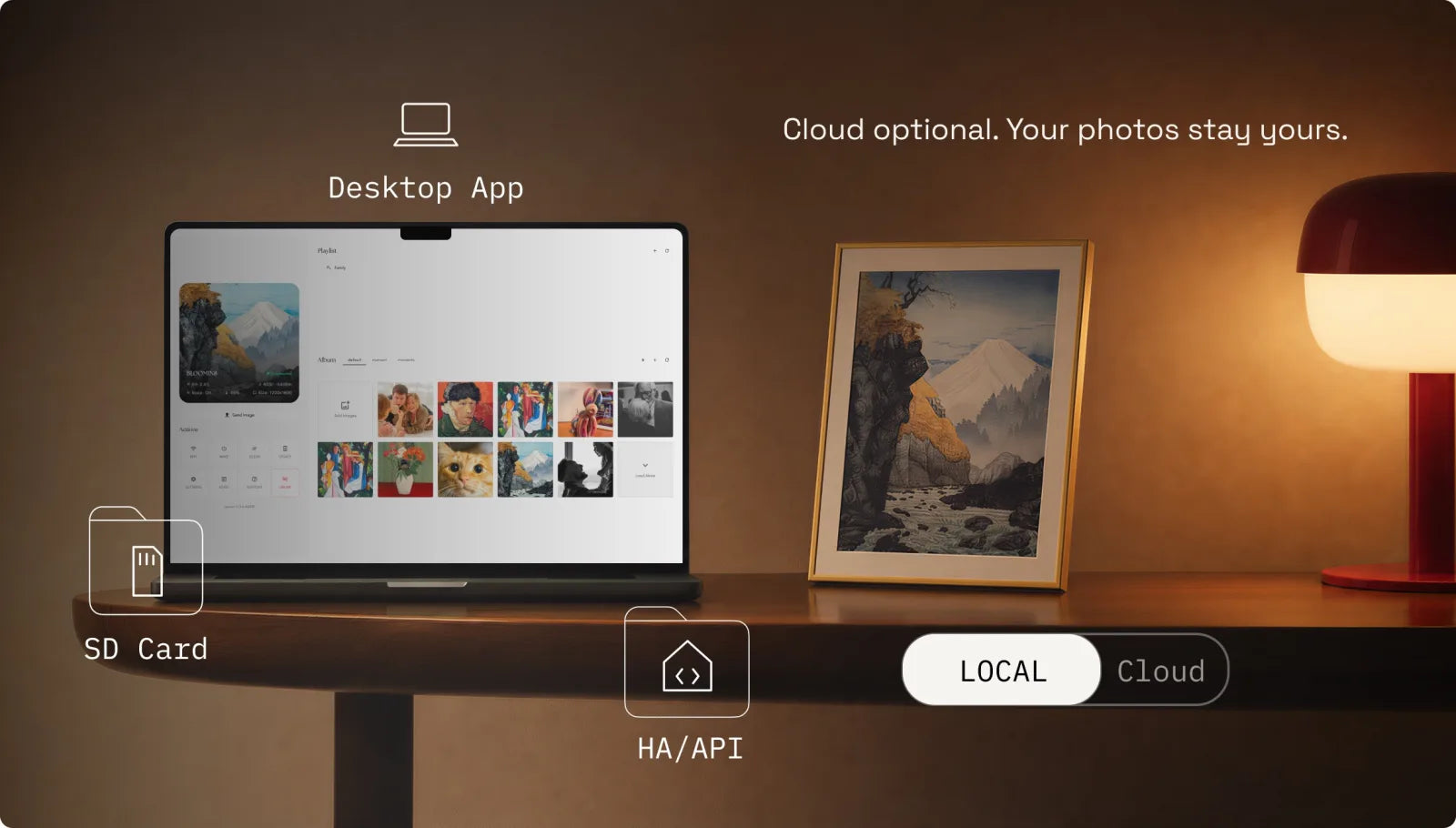Expand Load More in the album grid
1456x828 pixels.
point(645,470)
